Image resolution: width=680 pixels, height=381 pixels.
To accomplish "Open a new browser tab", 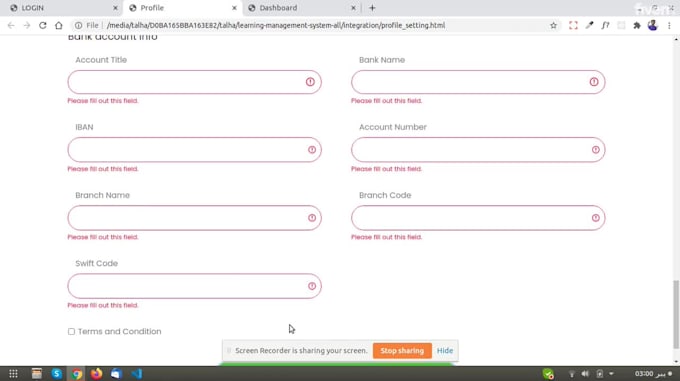I will (x=372, y=8).
